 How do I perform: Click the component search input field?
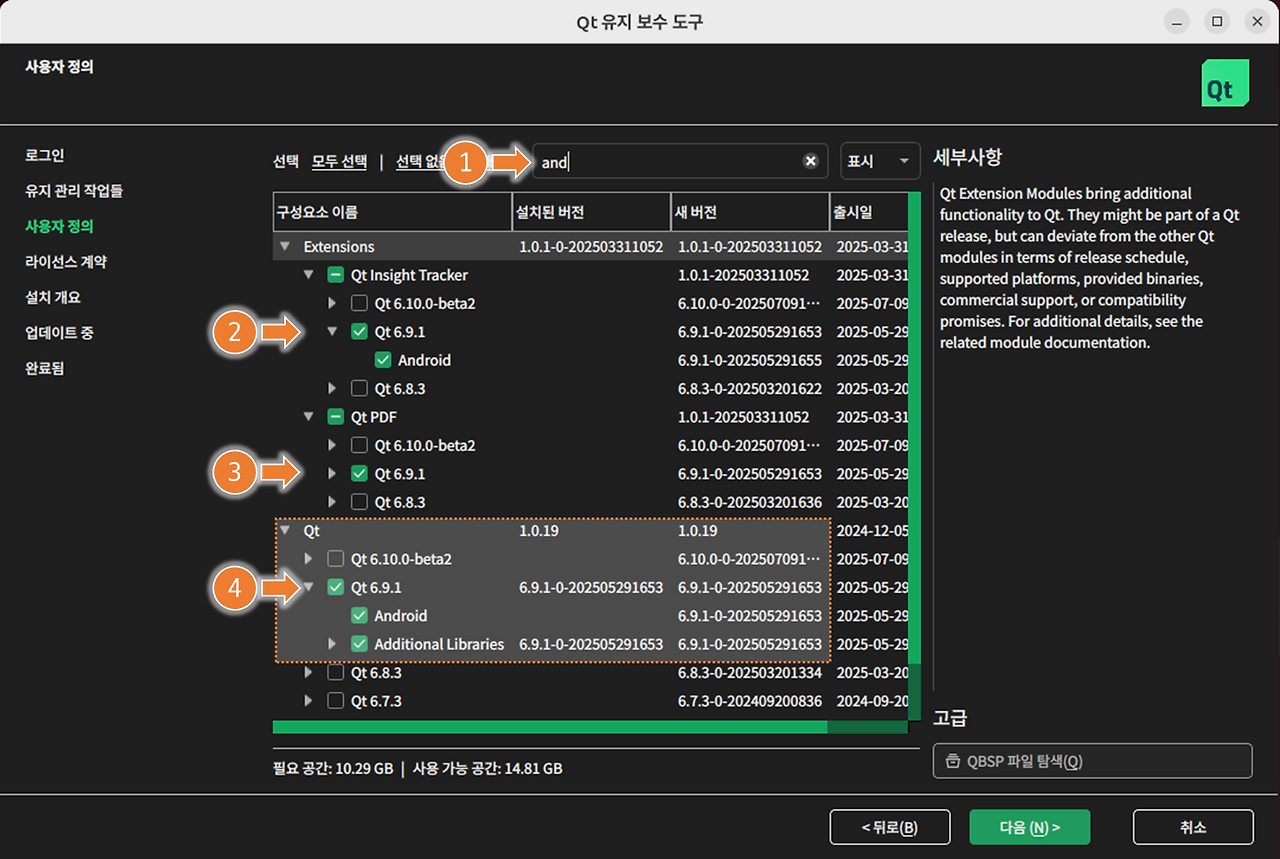680,161
